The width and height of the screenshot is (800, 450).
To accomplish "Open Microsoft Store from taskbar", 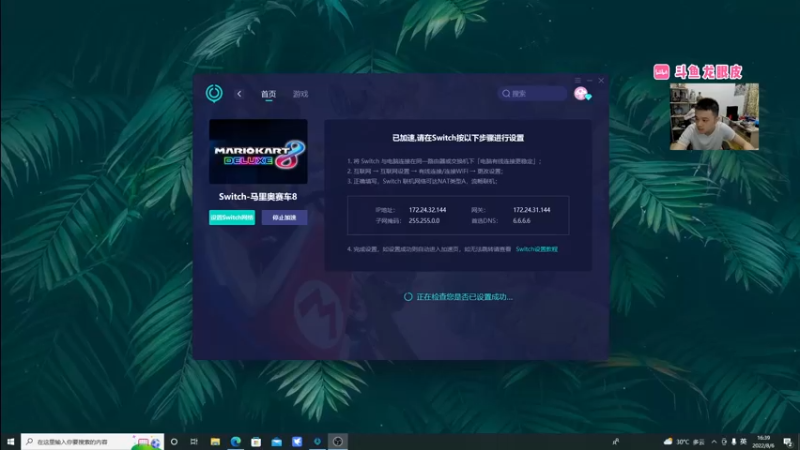I will [256, 442].
